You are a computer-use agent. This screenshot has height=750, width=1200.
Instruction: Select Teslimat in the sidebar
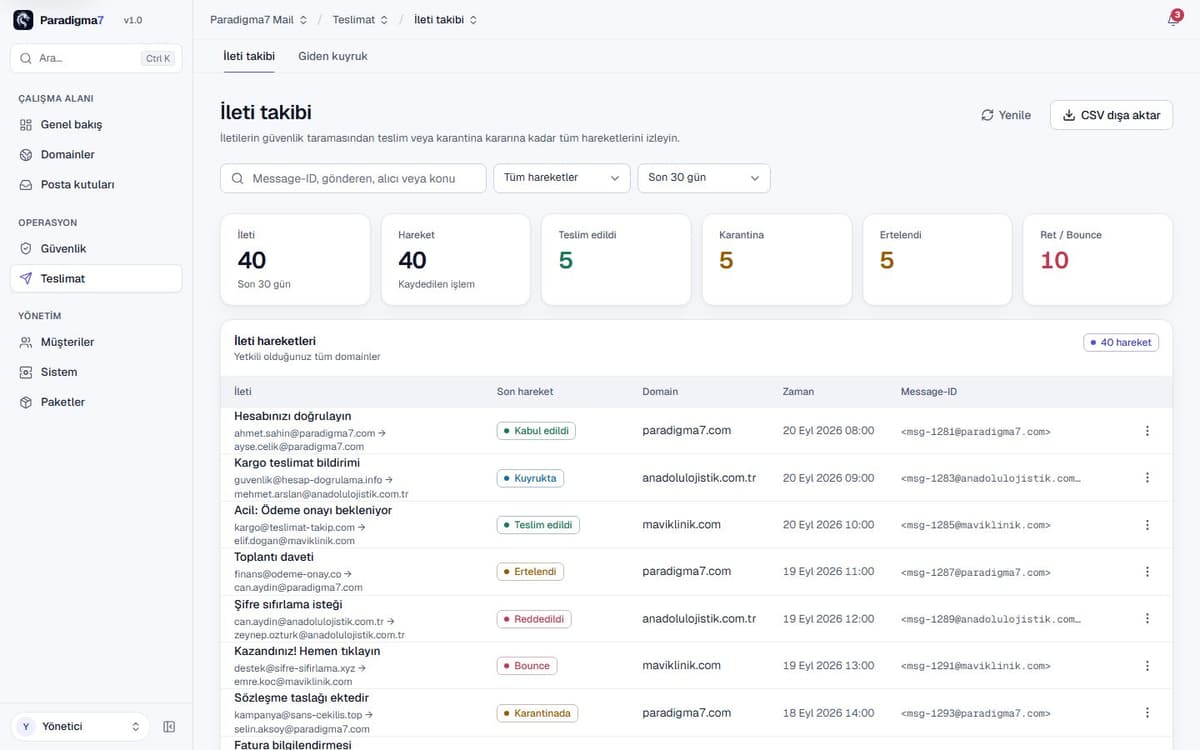(96, 278)
